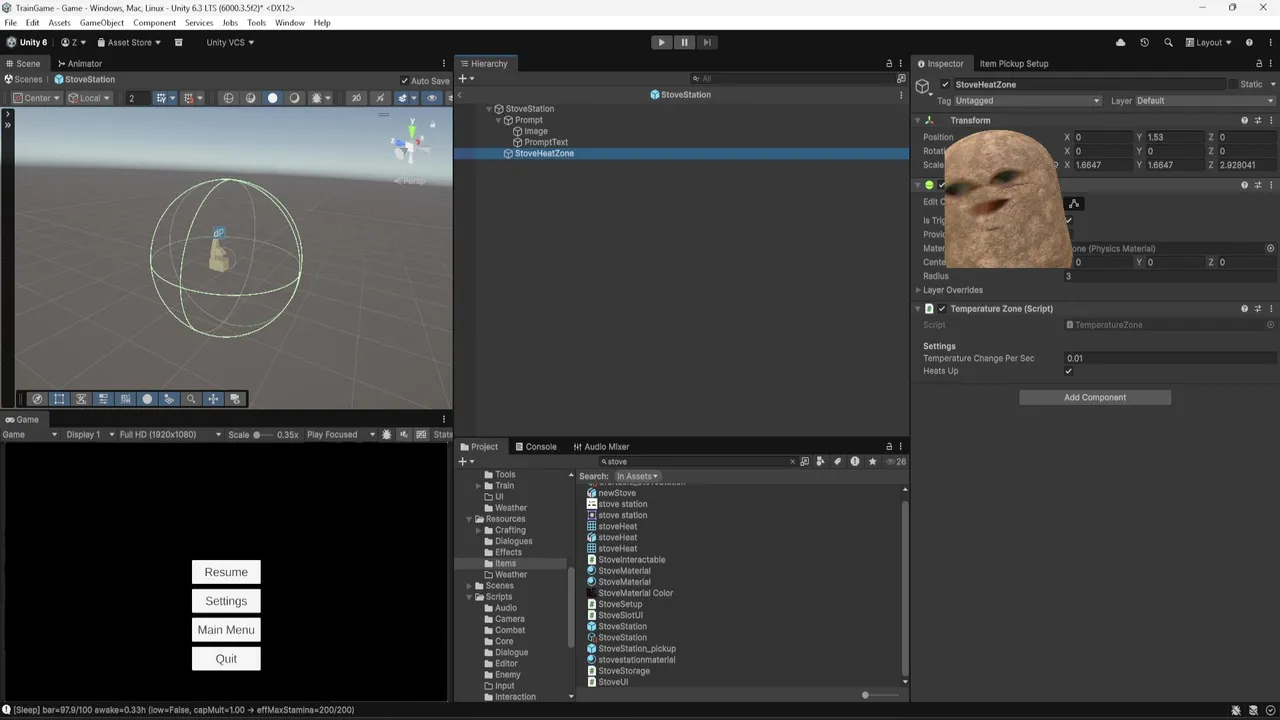This screenshot has width=1280, height=720.
Task: Toggle the Static checkbox
Action: 1233,85
